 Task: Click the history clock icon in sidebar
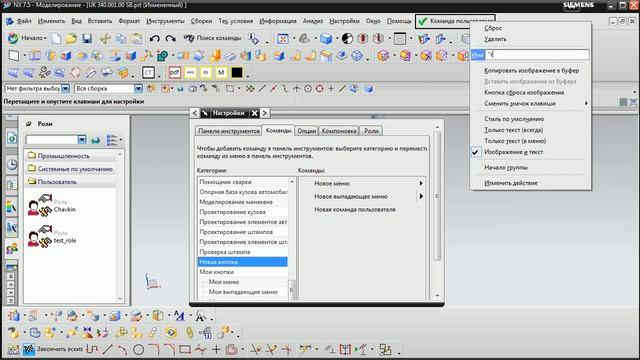point(12,164)
